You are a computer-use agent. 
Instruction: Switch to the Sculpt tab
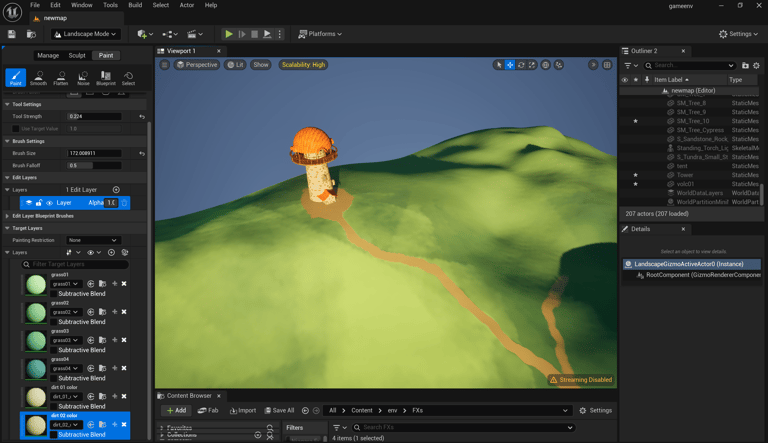click(77, 55)
